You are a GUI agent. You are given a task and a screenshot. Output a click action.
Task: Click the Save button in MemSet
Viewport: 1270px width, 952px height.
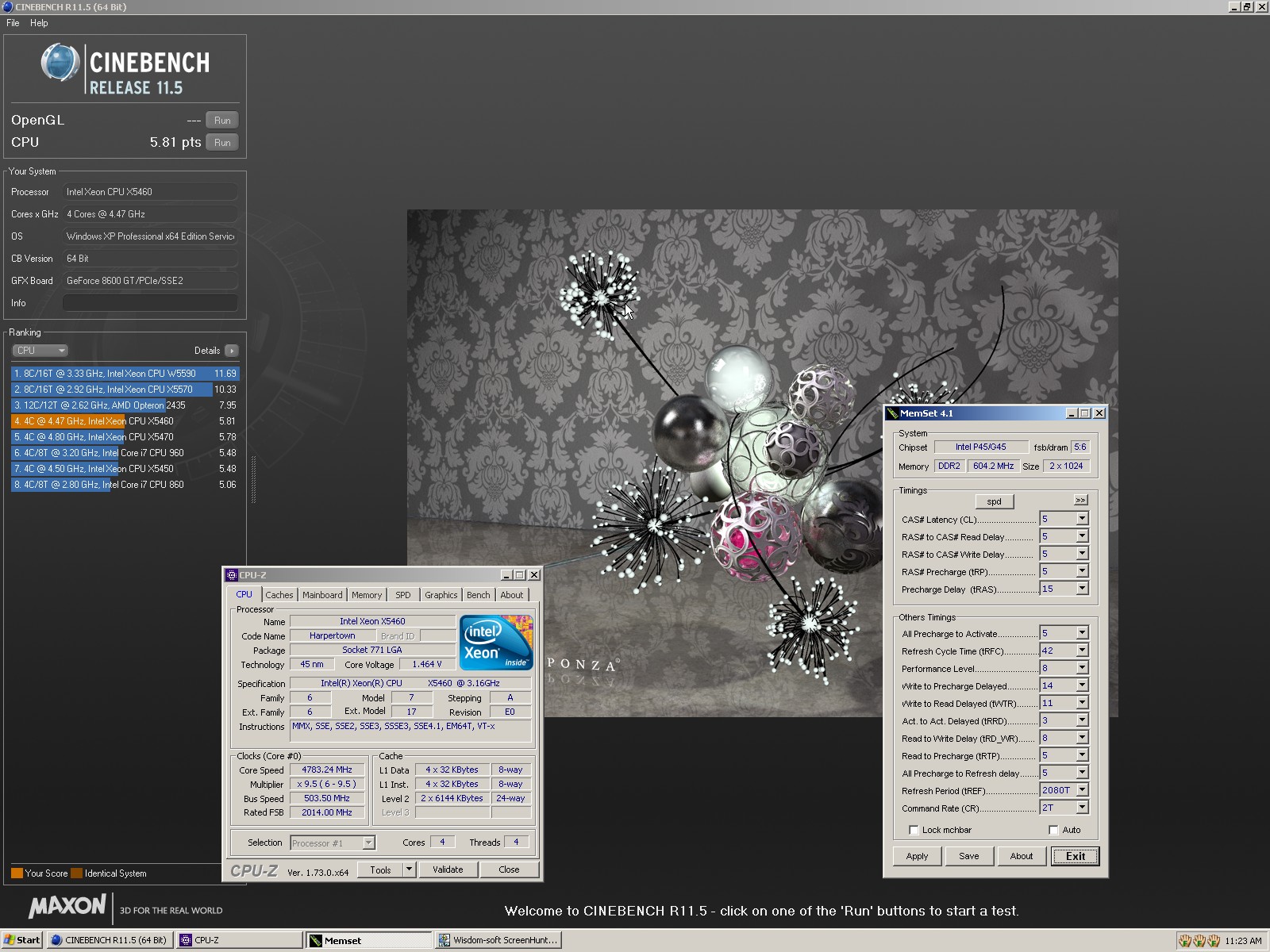[x=969, y=856]
